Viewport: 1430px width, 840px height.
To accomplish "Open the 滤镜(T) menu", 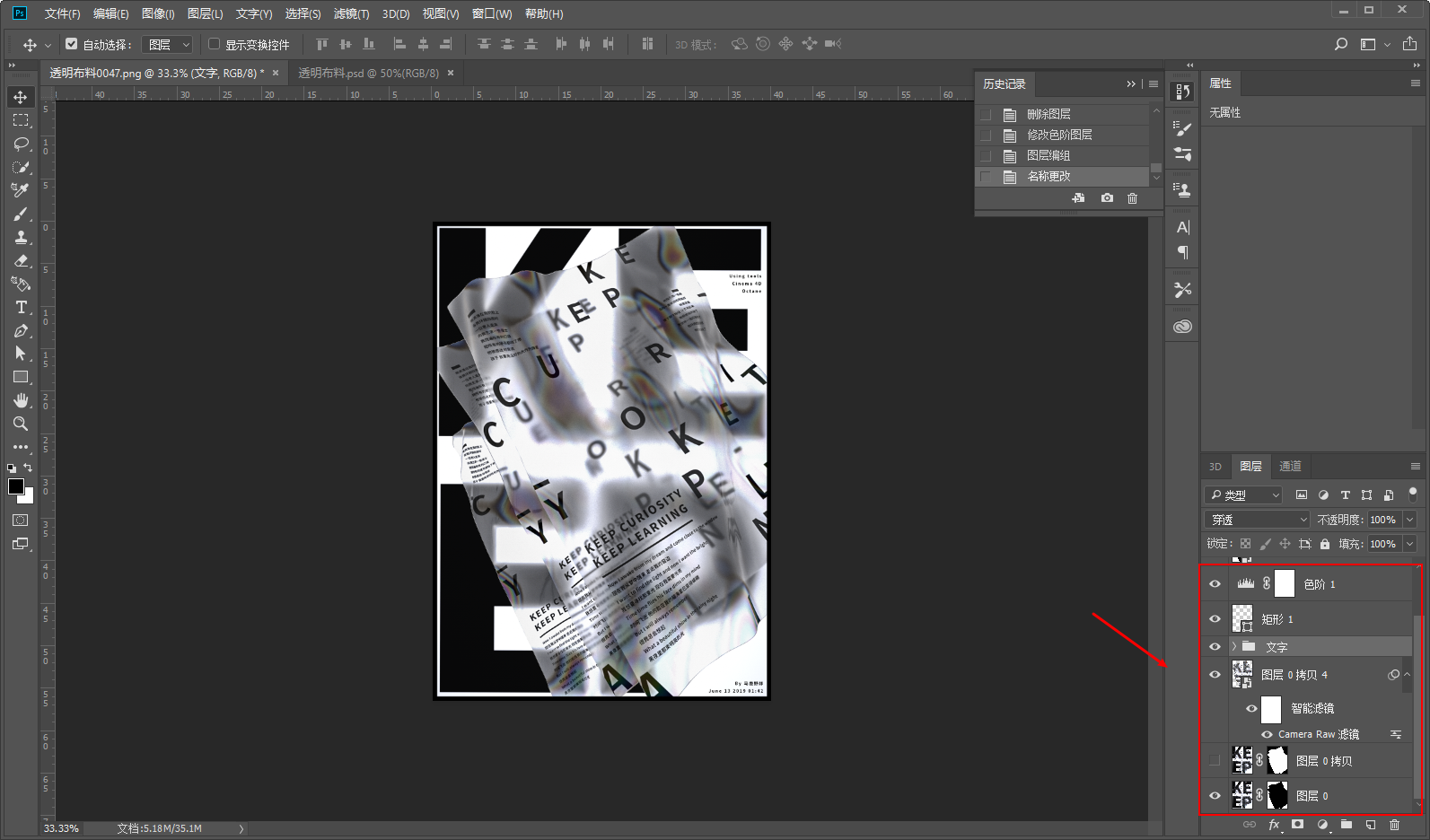I will pos(351,13).
